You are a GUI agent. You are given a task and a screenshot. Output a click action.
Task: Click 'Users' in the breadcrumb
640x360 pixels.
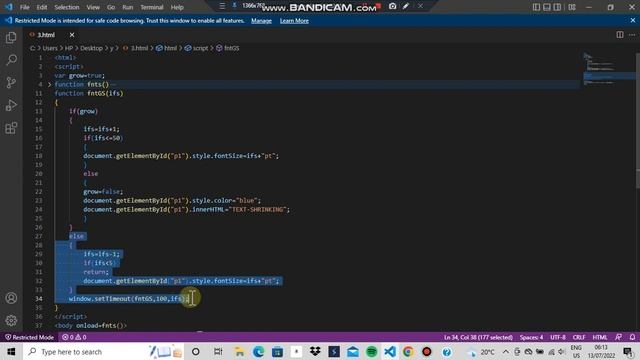[50, 48]
